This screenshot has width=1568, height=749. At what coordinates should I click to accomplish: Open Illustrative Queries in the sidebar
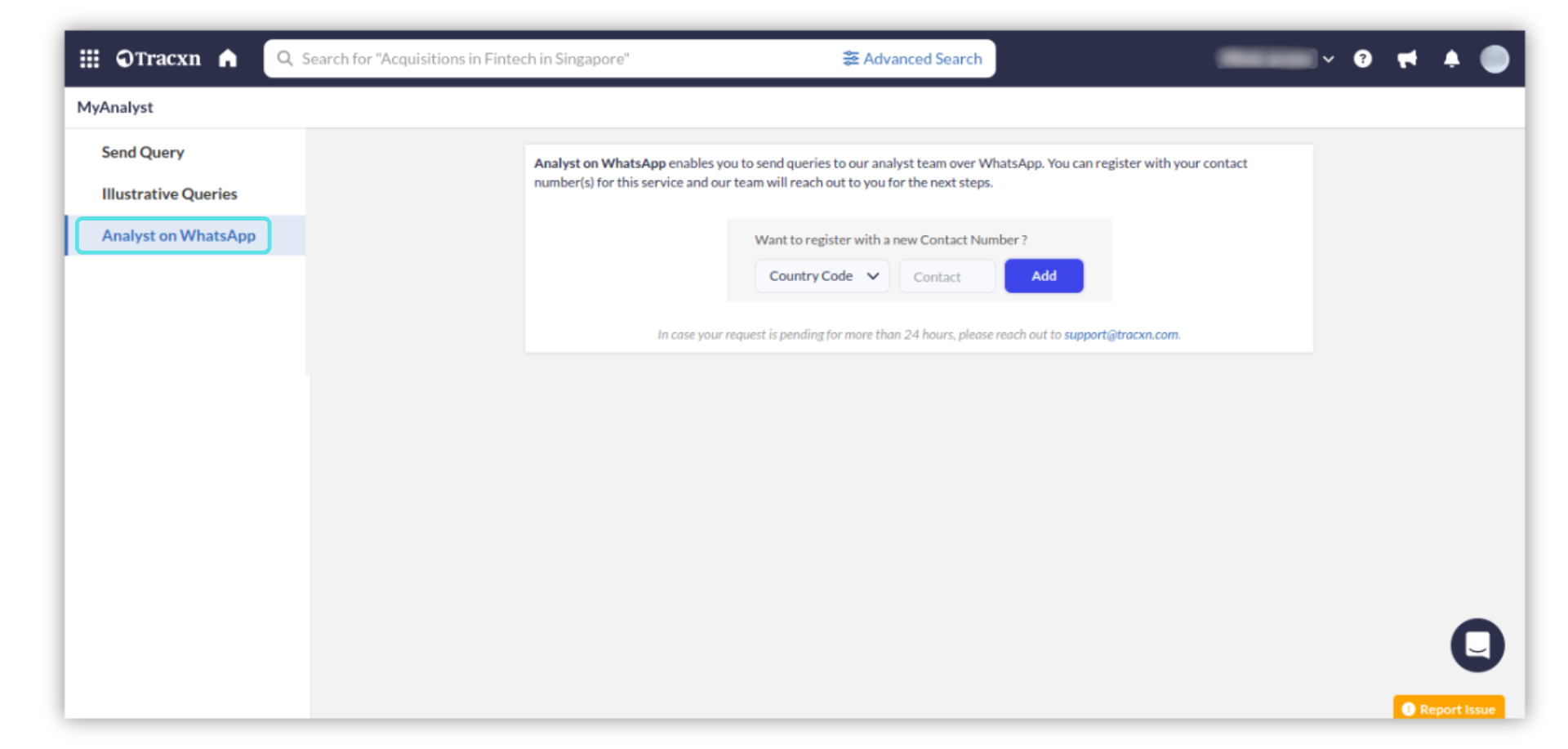tap(169, 194)
